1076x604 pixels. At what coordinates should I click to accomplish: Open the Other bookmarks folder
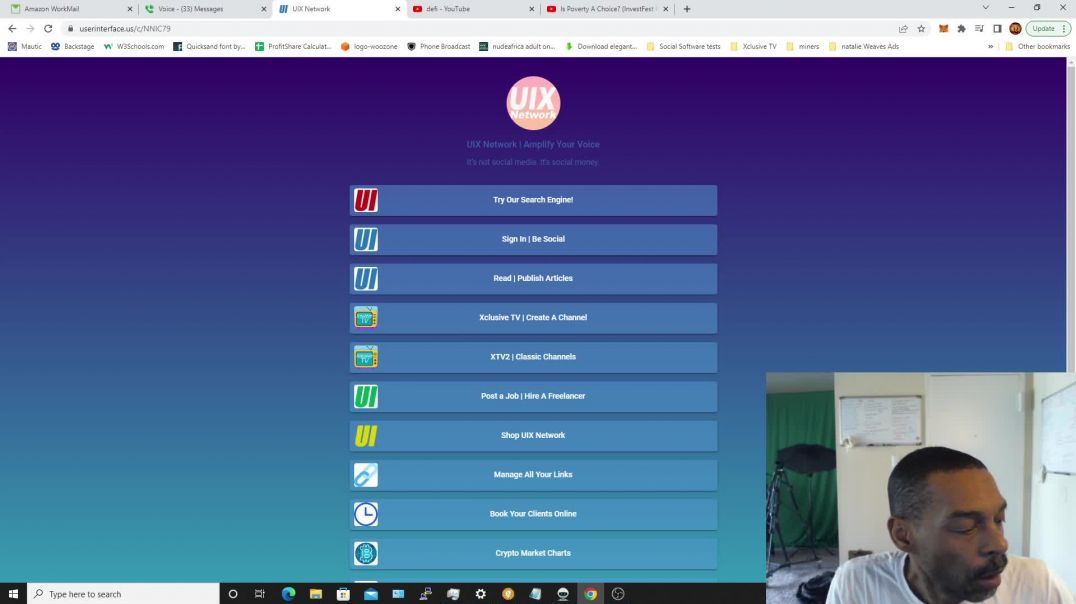click(x=1037, y=46)
